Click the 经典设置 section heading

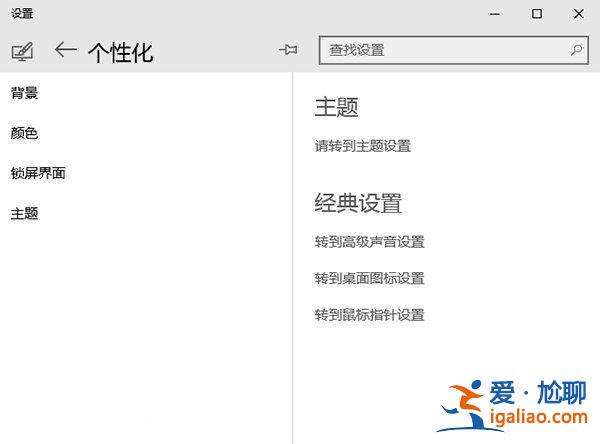click(x=358, y=203)
